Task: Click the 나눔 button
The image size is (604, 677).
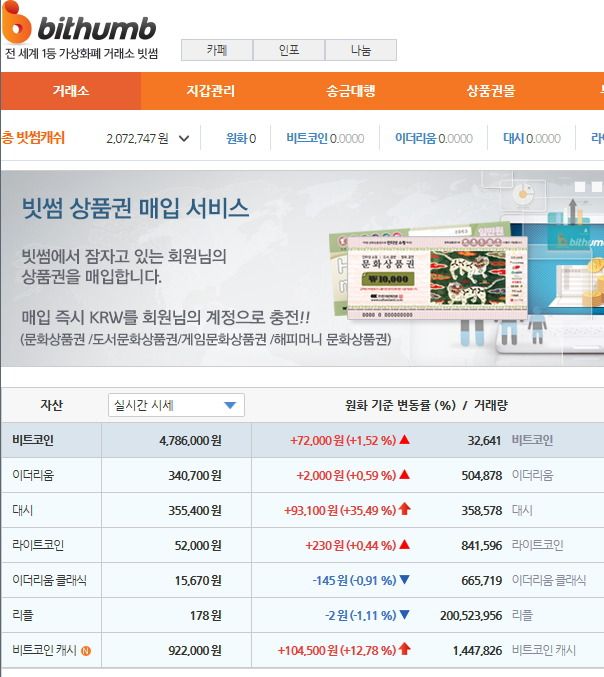Action: click(361, 50)
